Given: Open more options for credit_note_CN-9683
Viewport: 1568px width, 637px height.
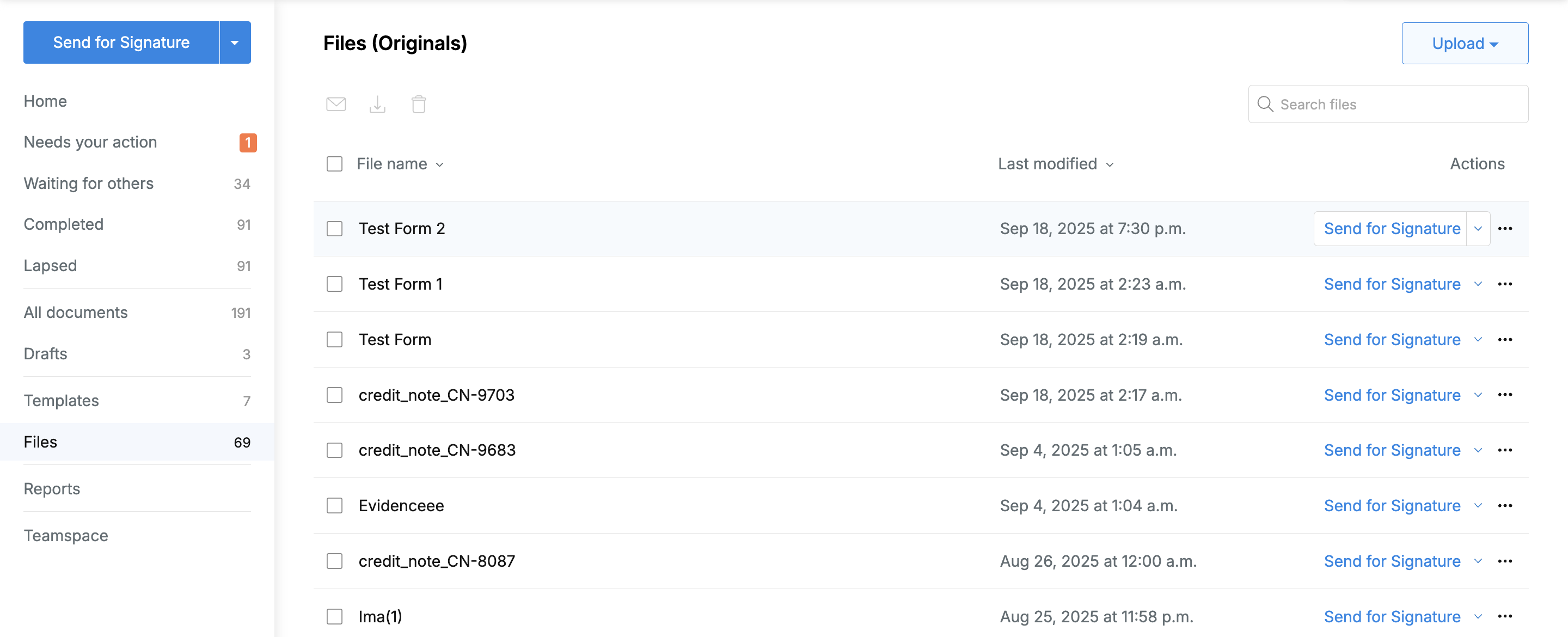Looking at the screenshot, I should coord(1505,450).
